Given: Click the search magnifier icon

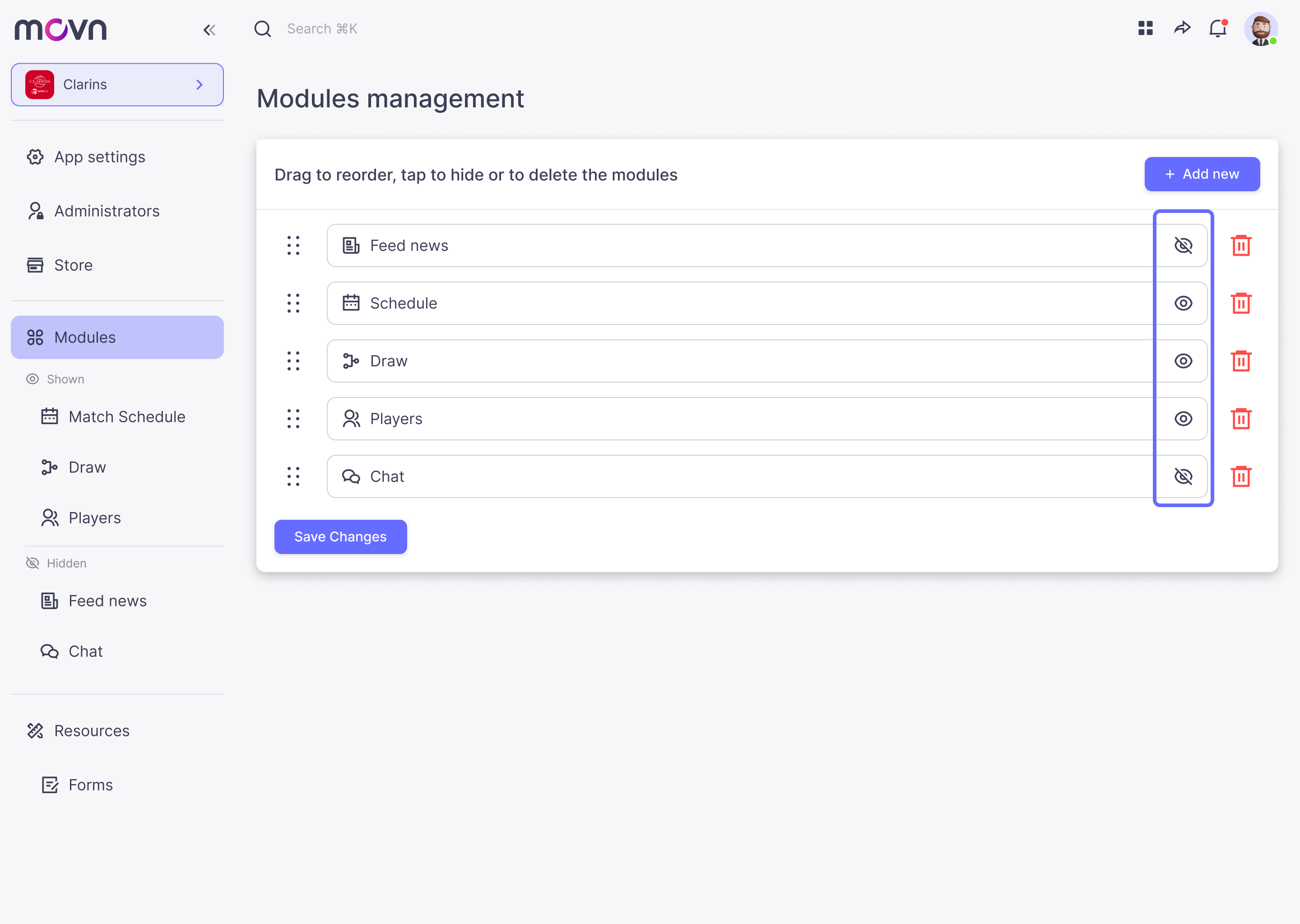Looking at the screenshot, I should [262, 29].
